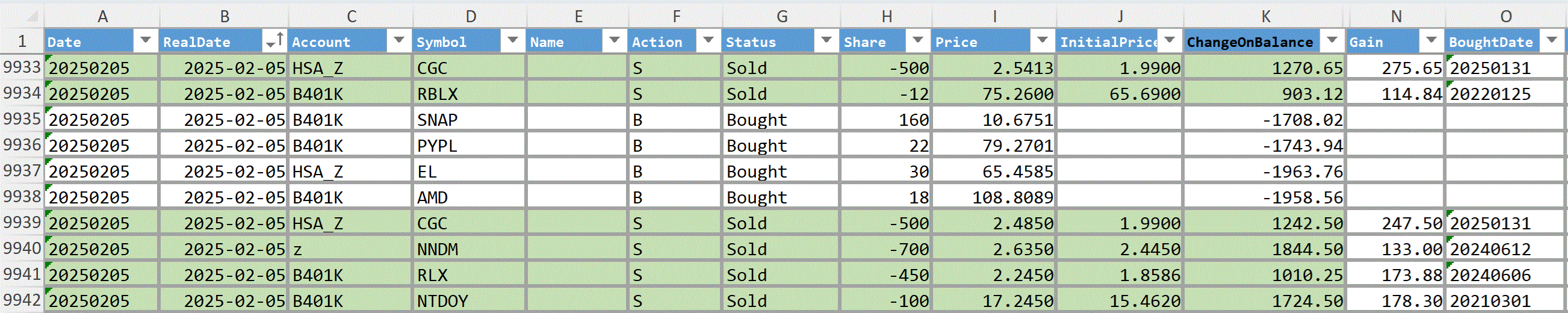Click the Price column filter arrow

click(x=1042, y=41)
